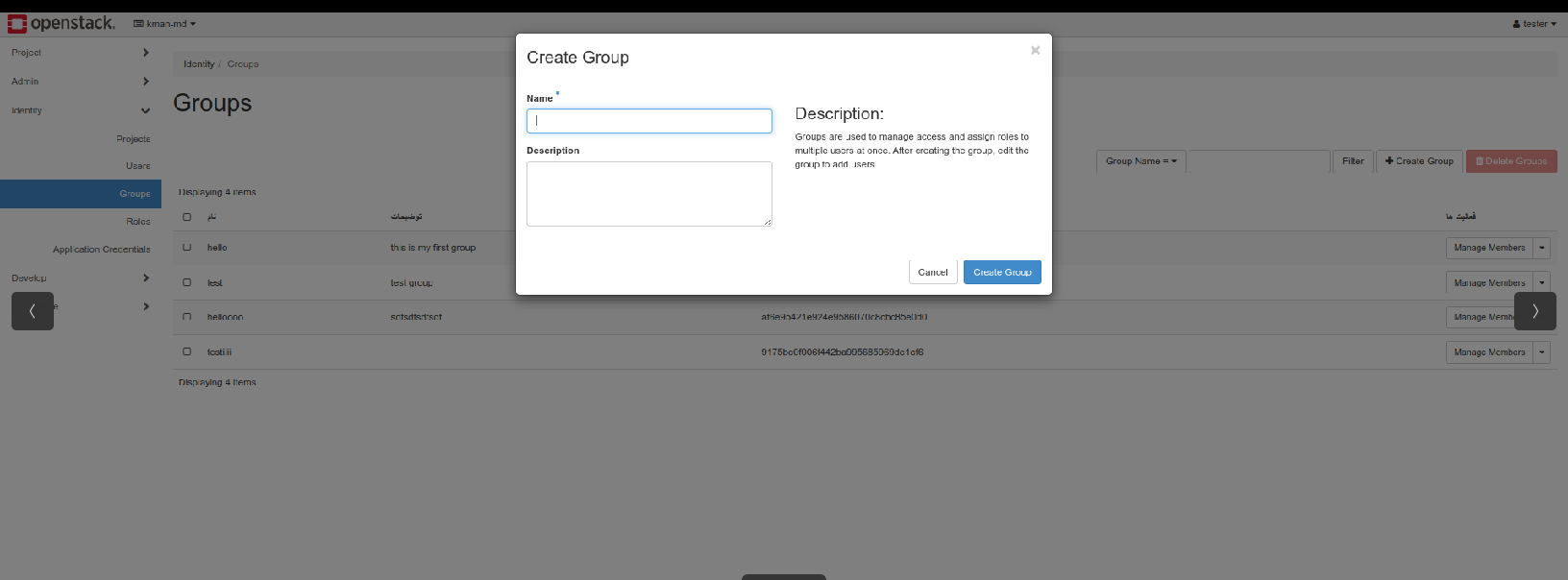The image size is (1568, 580).
Task: Click the Groups breadcrumb link
Action: [x=243, y=64]
